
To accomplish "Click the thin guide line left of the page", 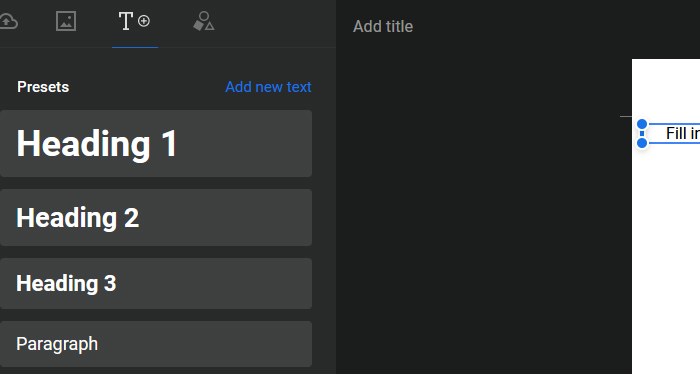I will [626, 116].
